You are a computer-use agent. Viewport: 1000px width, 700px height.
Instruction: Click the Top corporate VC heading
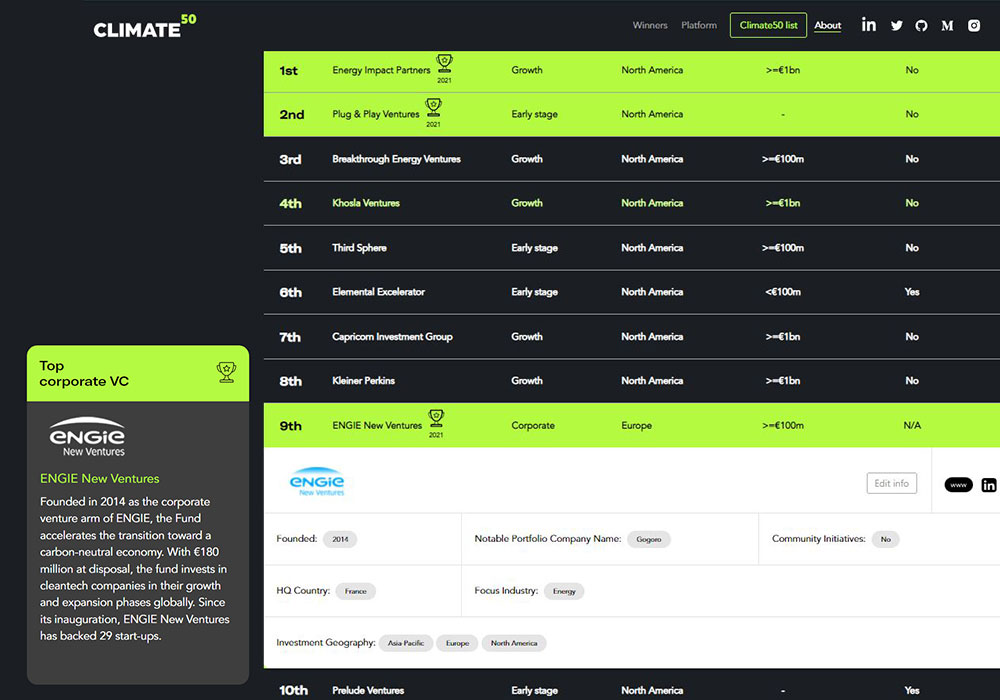tap(84, 374)
